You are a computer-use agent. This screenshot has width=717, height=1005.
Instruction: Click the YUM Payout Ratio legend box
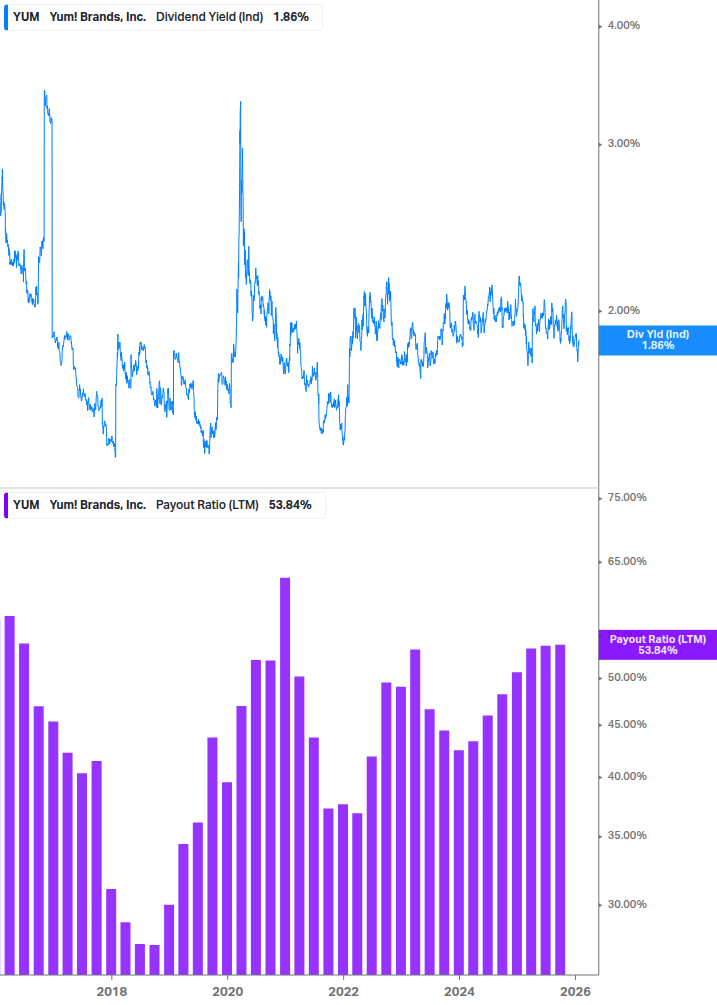tap(164, 505)
